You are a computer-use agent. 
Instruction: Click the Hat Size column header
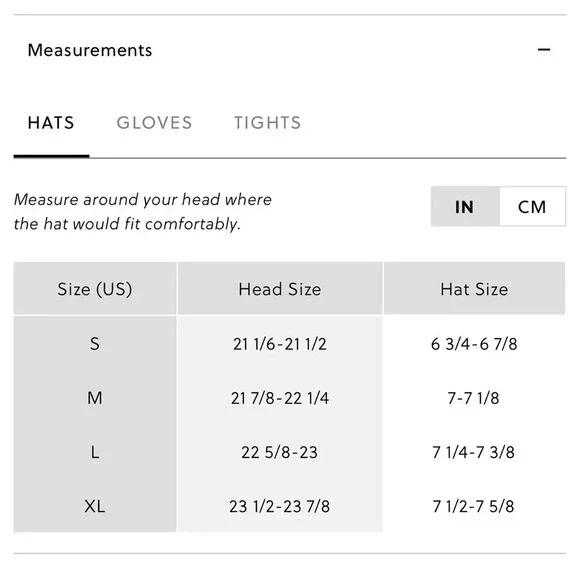click(x=474, y=289)
